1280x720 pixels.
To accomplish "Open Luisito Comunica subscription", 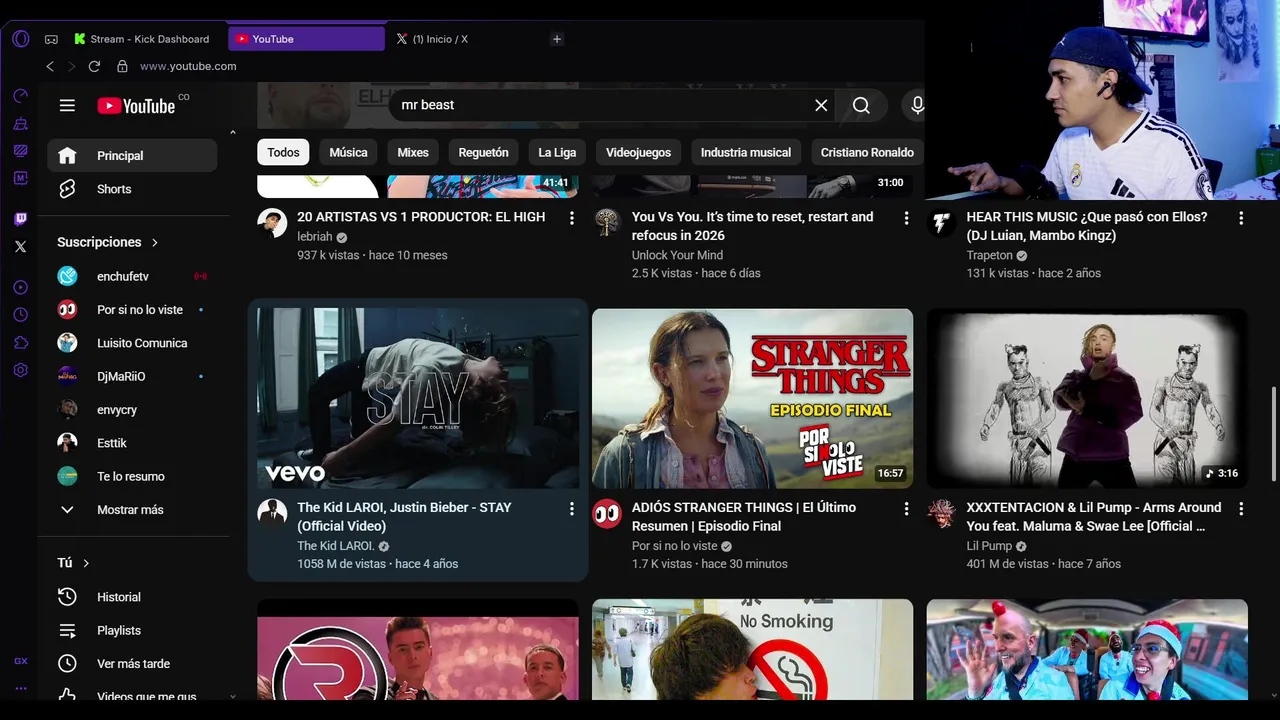I will pyautogui.click(x=132, y=343).
